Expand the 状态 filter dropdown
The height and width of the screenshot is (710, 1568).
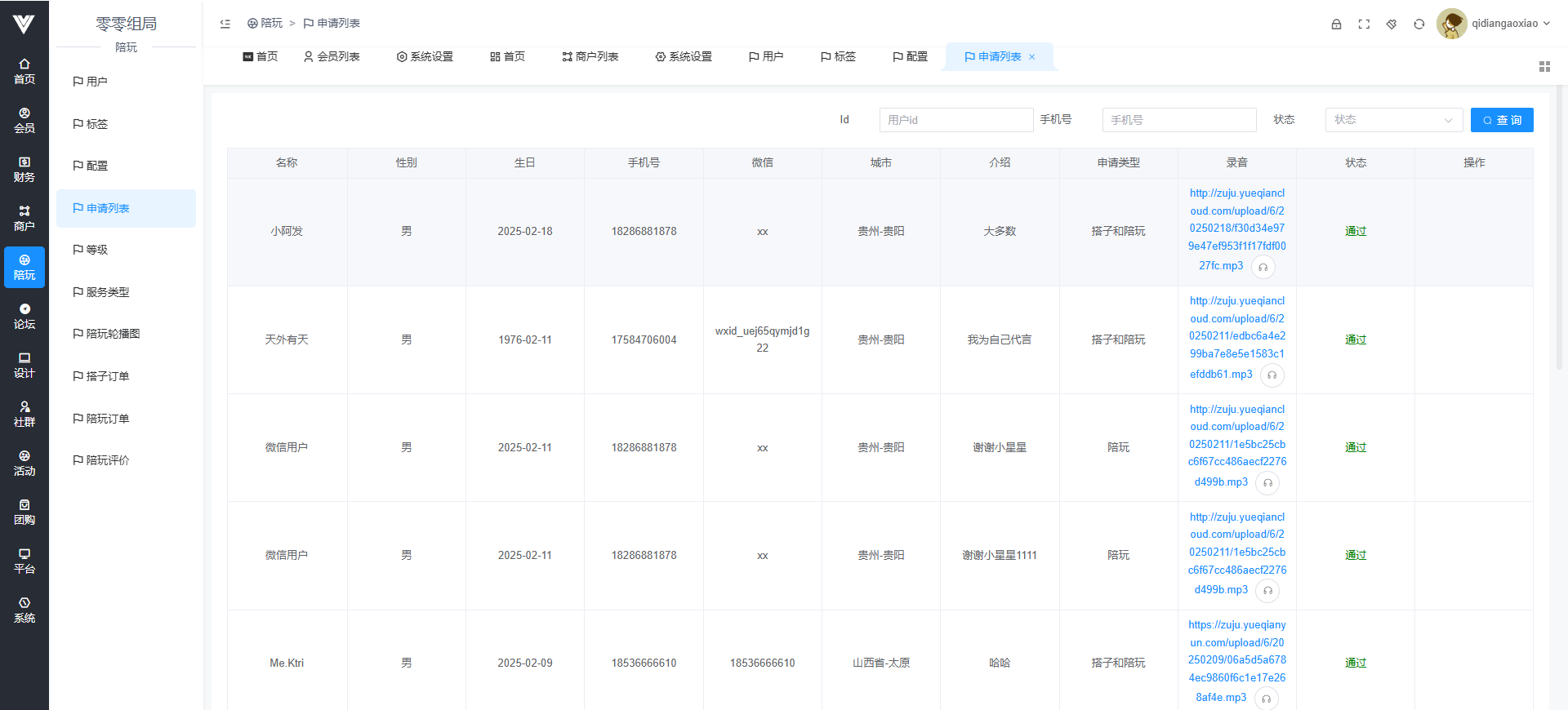(1393, 120)
